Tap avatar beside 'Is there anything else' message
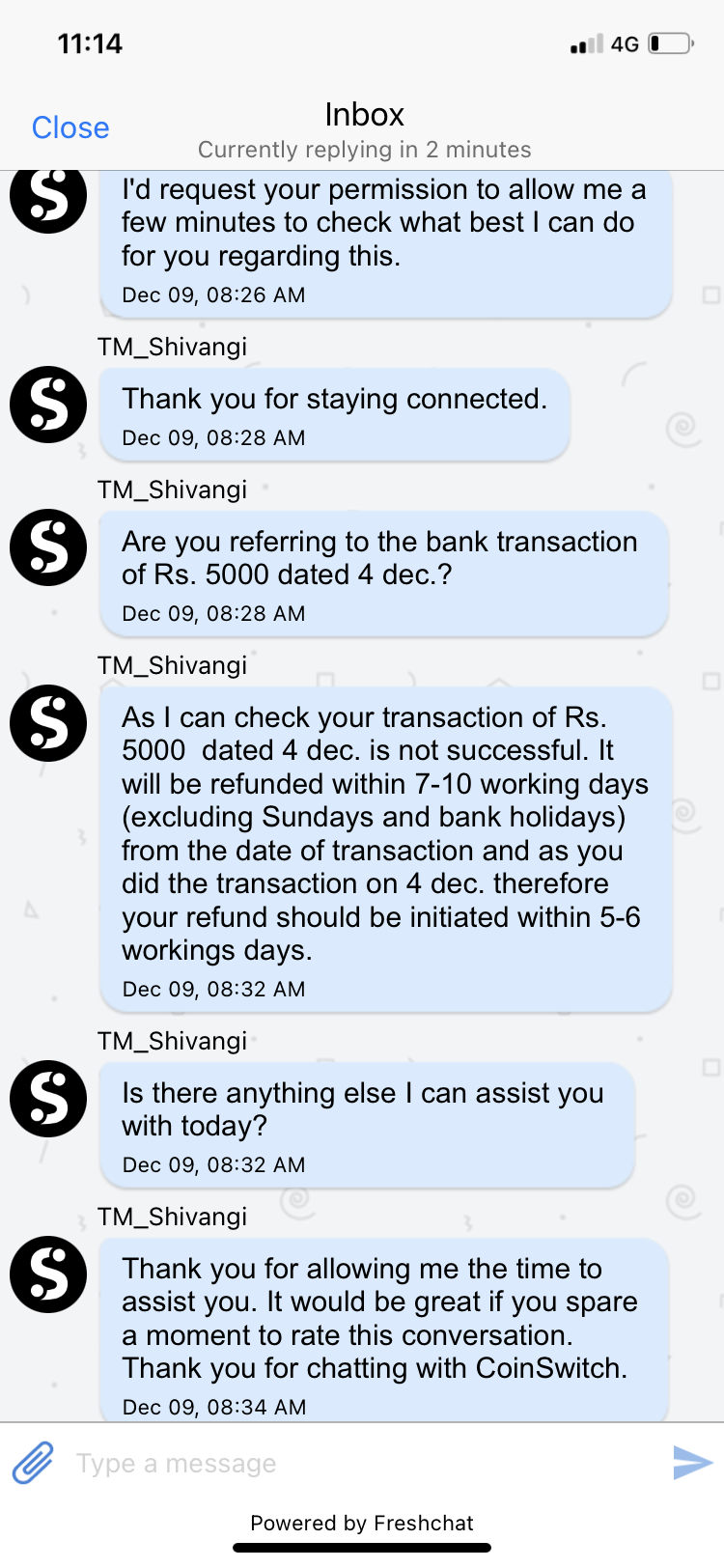Screen dimensions: 724x1568 [x=48, y=1099]
